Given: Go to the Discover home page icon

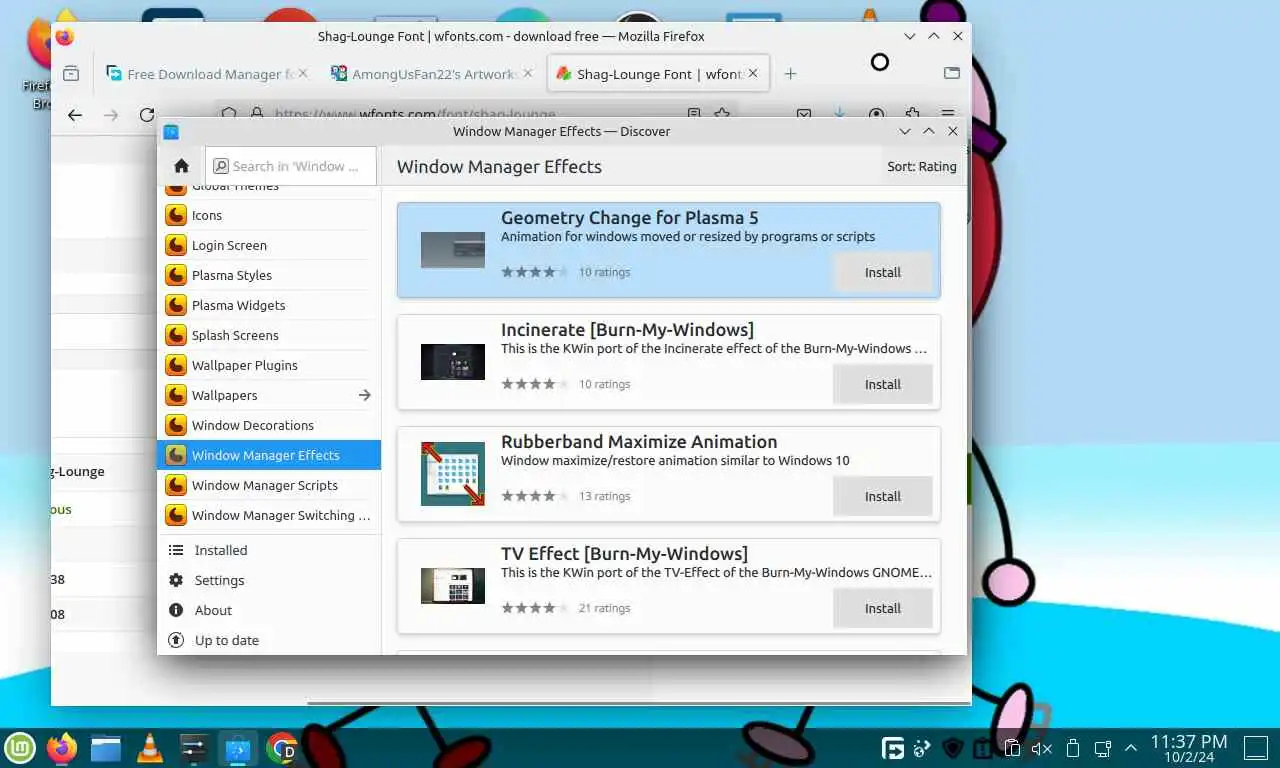Looking at the screenshot, I should click(181, 166).
